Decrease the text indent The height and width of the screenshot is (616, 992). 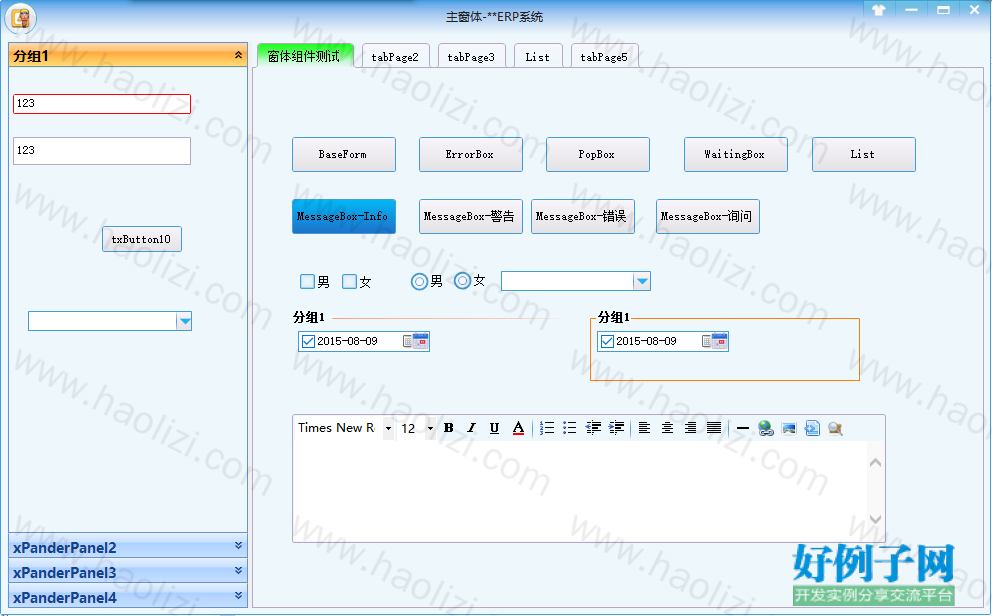(593, 428)
